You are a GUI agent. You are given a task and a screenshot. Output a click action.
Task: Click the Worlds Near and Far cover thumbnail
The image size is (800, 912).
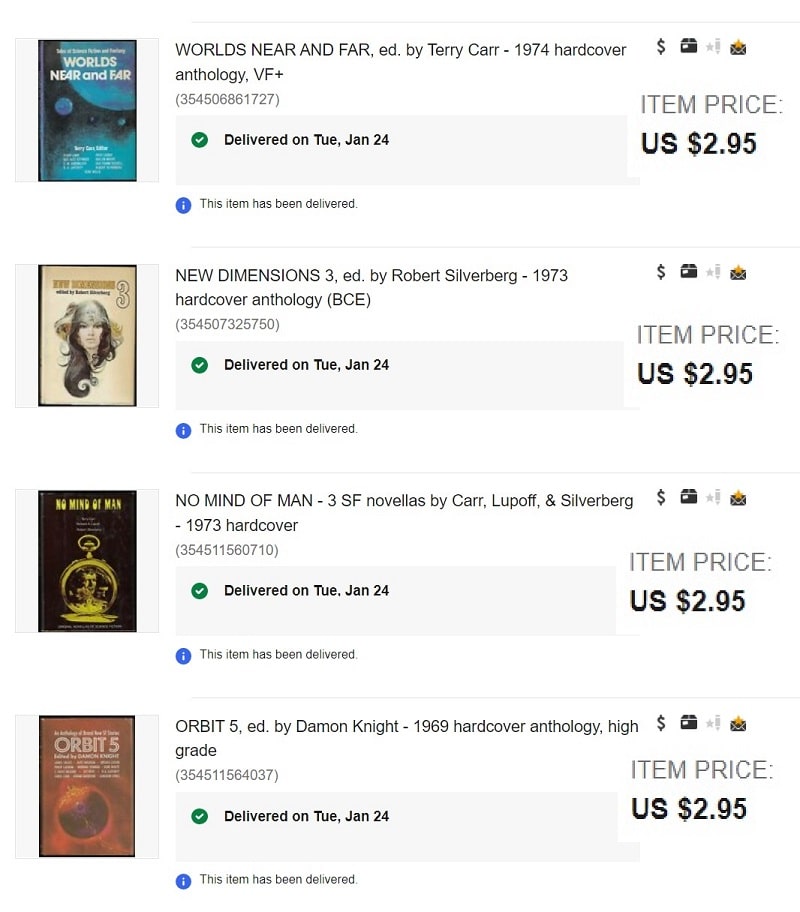pyautogui.click(x=87, y=111)
